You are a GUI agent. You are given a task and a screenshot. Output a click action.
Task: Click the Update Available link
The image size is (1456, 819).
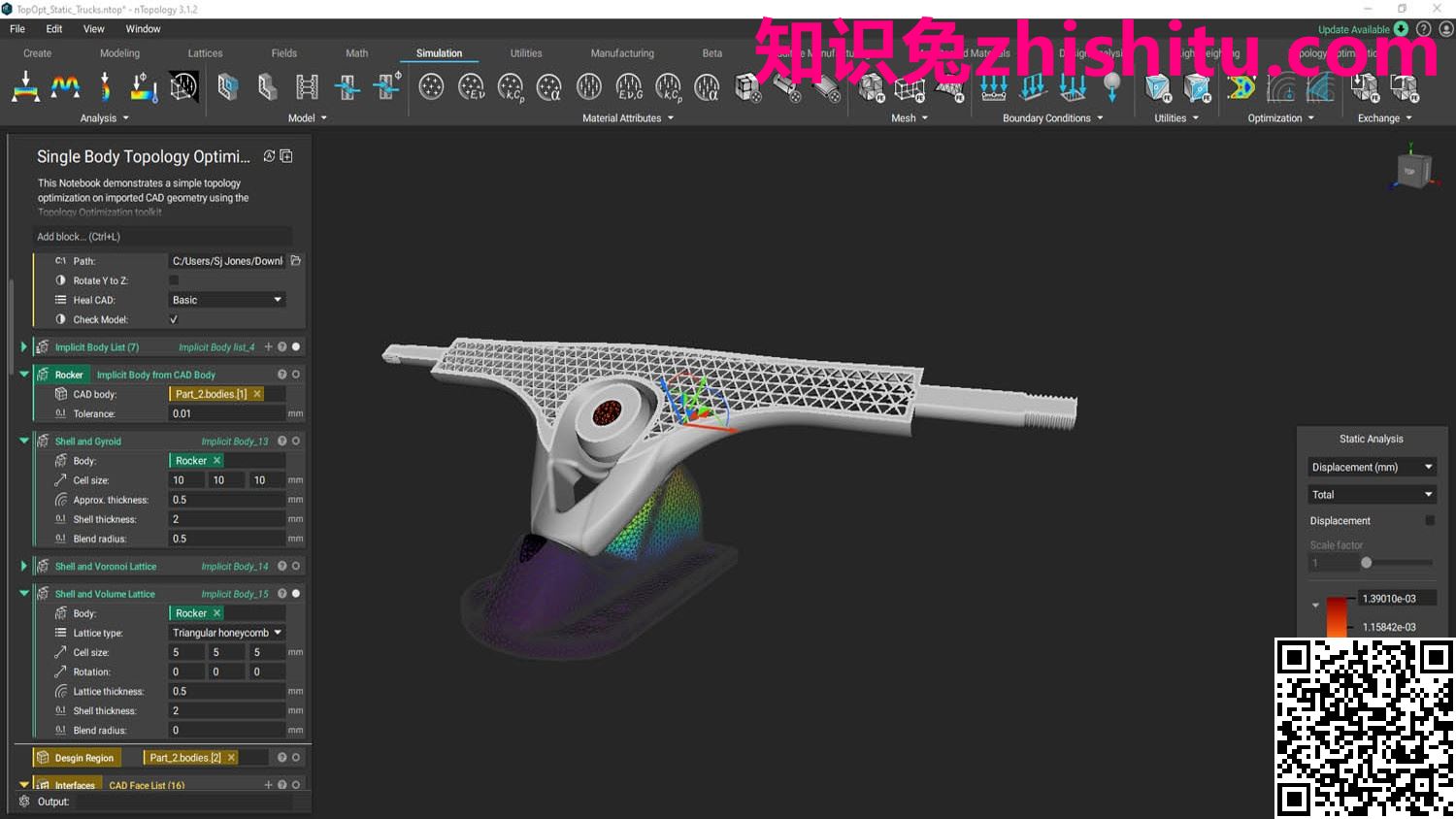coord(1353,30)
